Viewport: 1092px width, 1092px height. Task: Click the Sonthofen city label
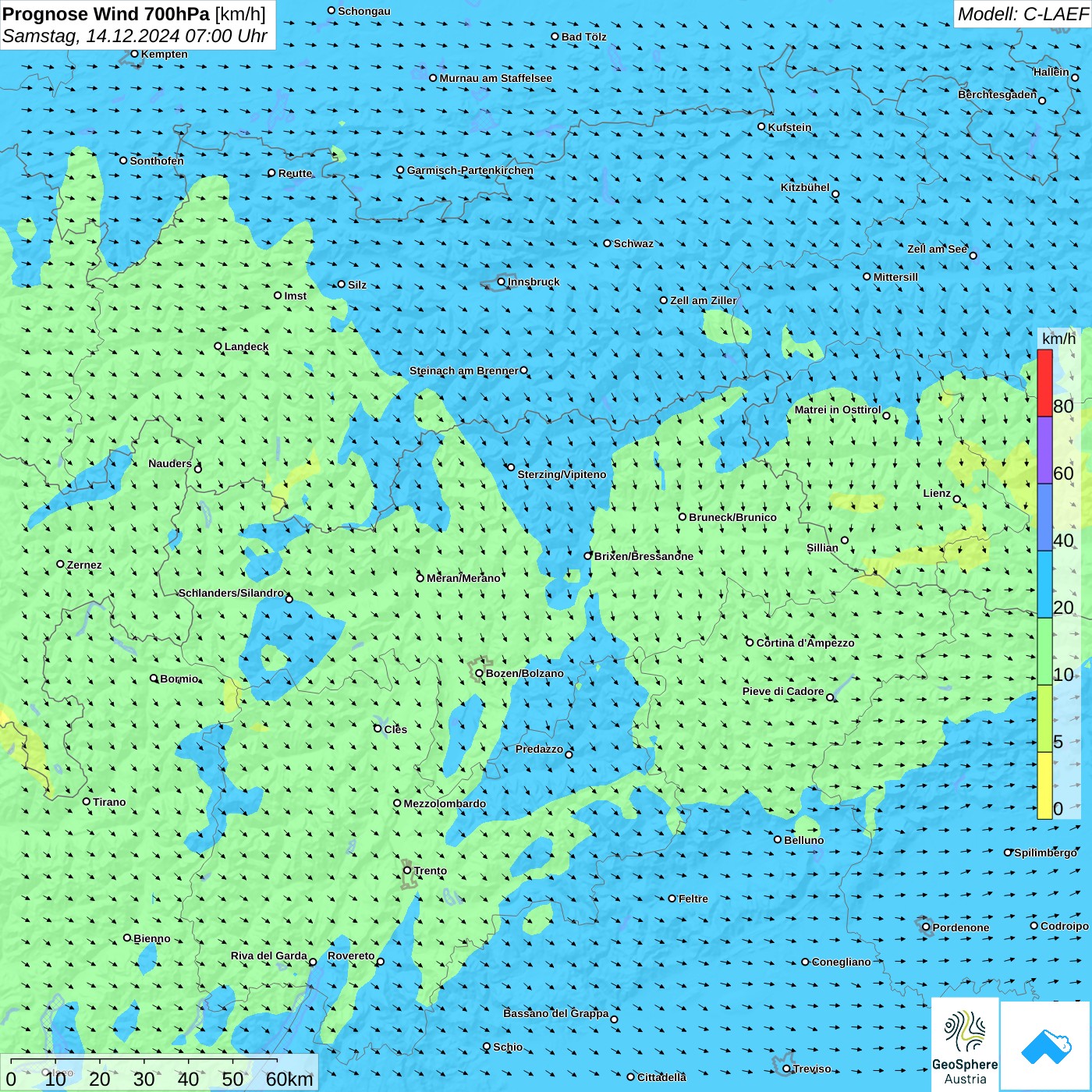(x=157, y=161)
